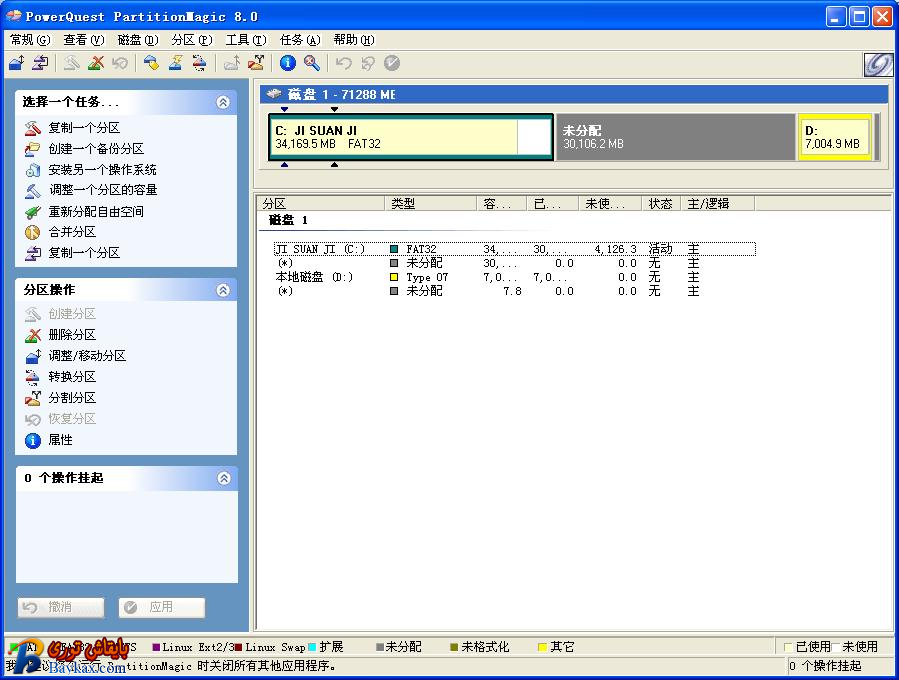
Task: Click the Copy partition toolbar icon
Action: tap(40, 62)
